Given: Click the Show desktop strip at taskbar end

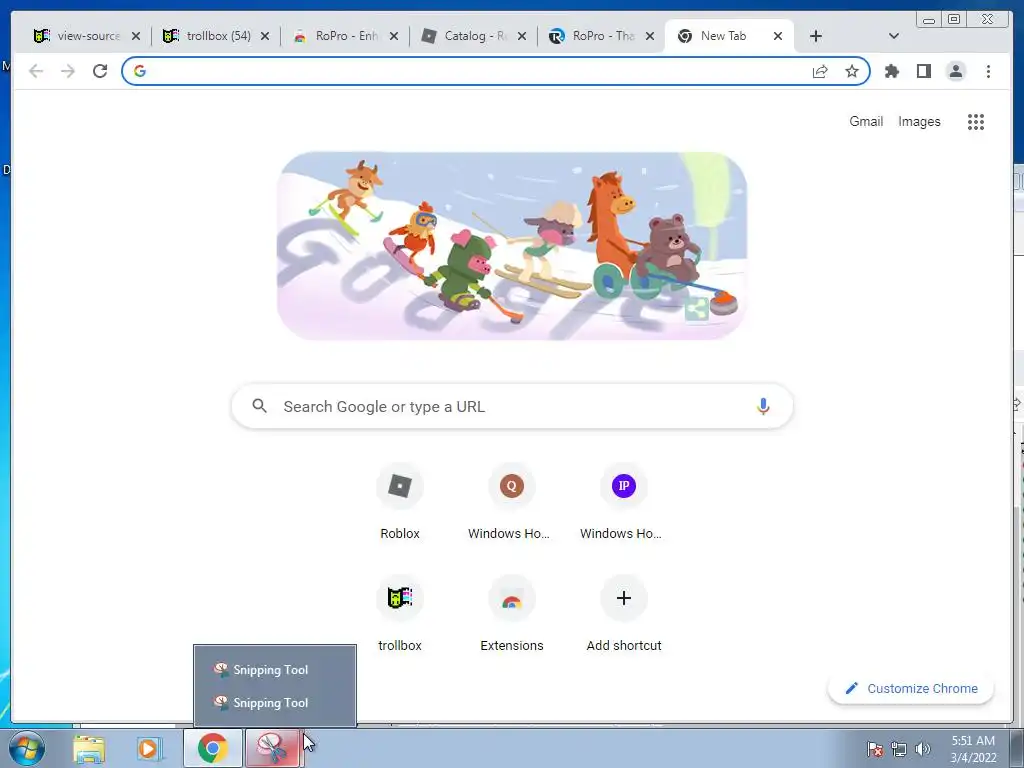Looking at the screenshot, I should point(1016,749).
